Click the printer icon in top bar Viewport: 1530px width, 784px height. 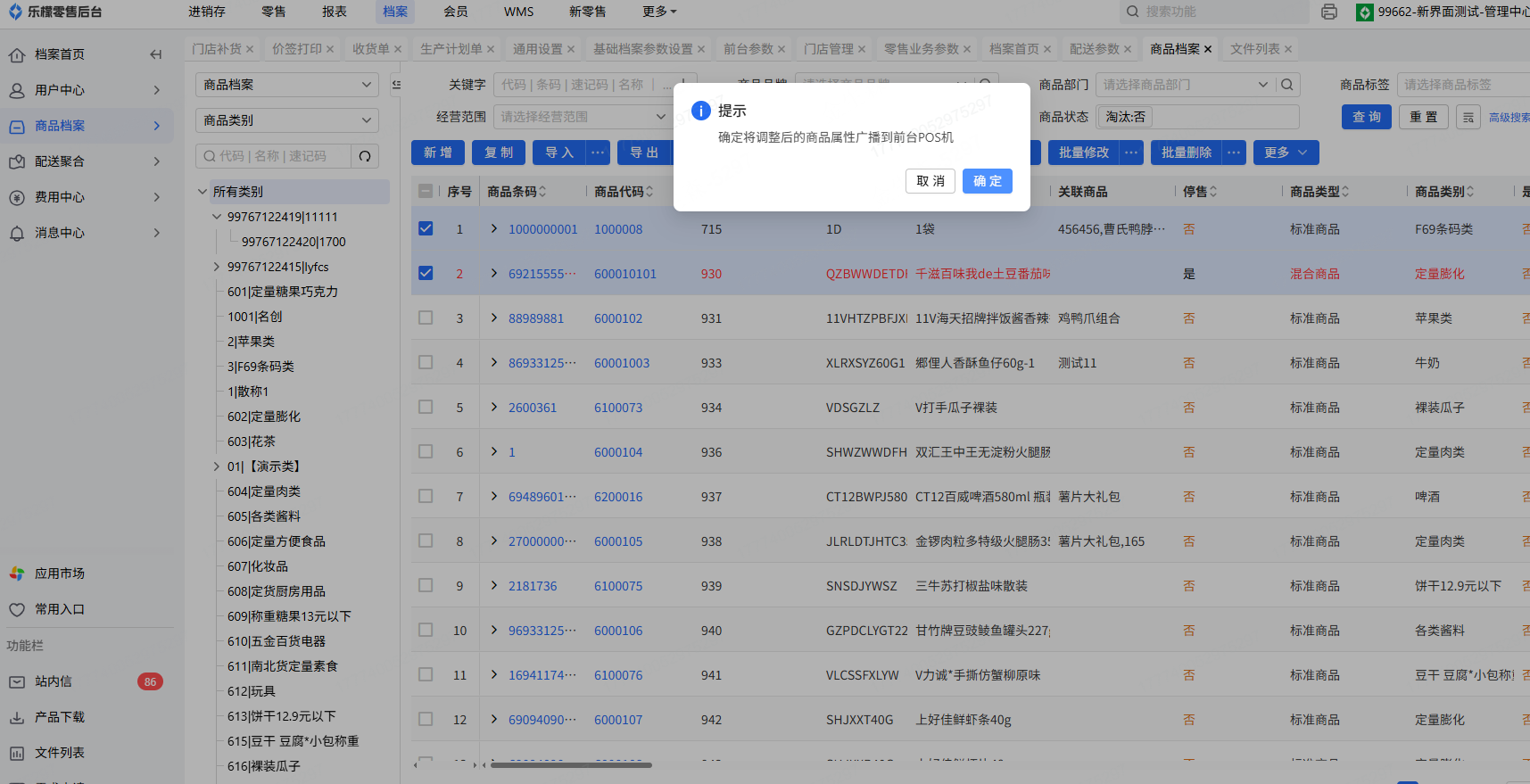pos(1329,12)
